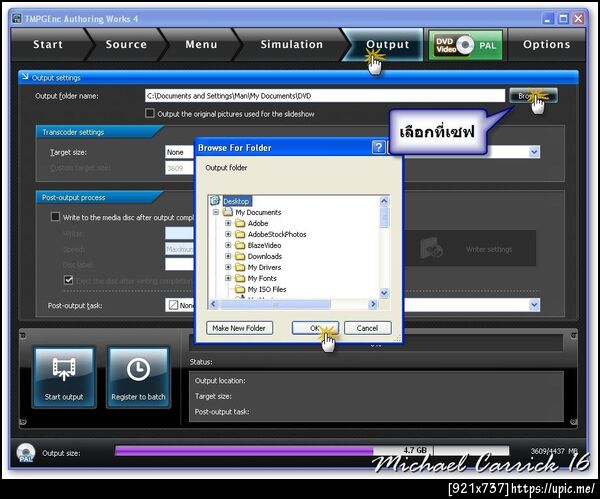Click the Register to batch clock icon
This screenshot has height=499, width=600.
tap(138, 370)
